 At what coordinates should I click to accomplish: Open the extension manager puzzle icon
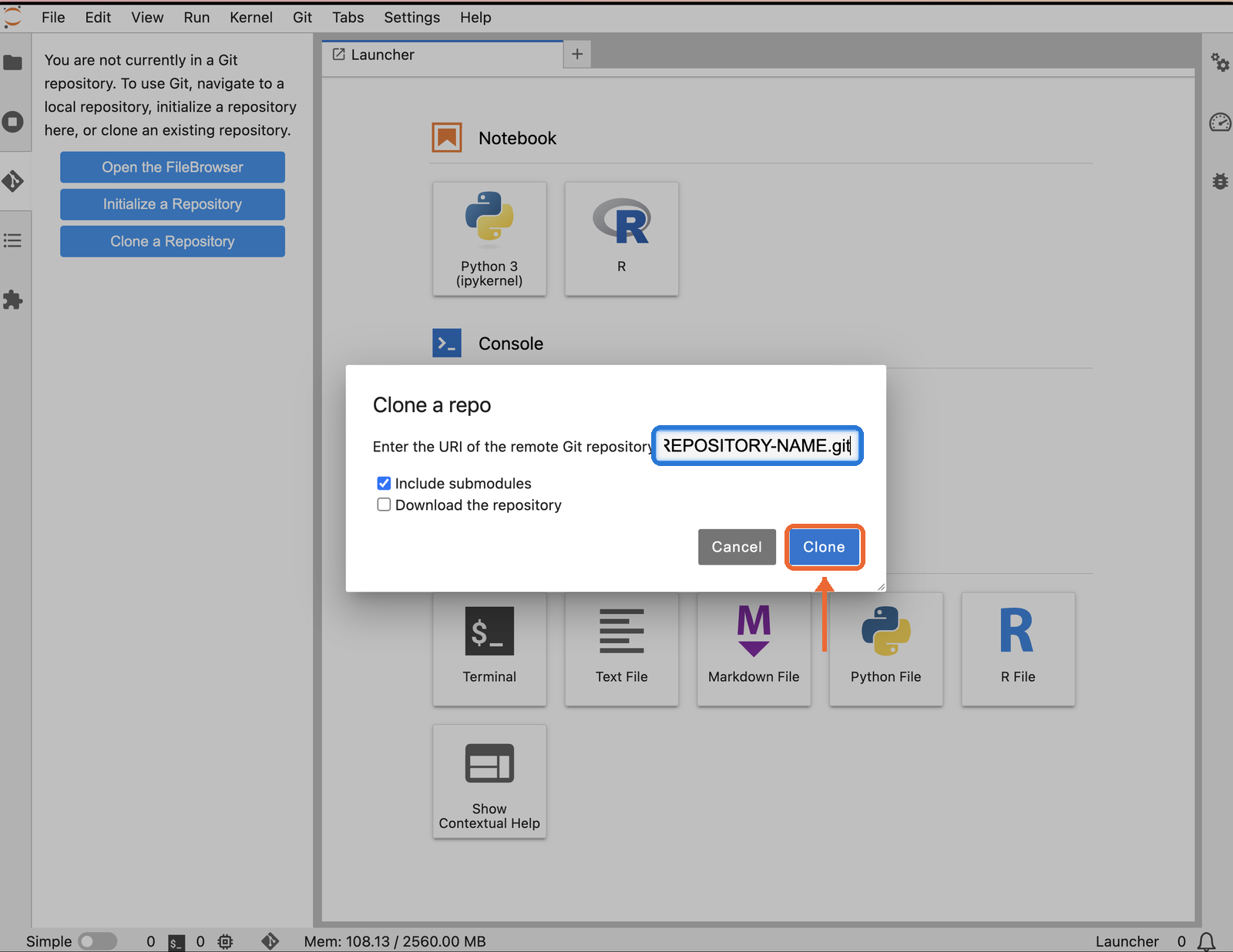(12, 300)
